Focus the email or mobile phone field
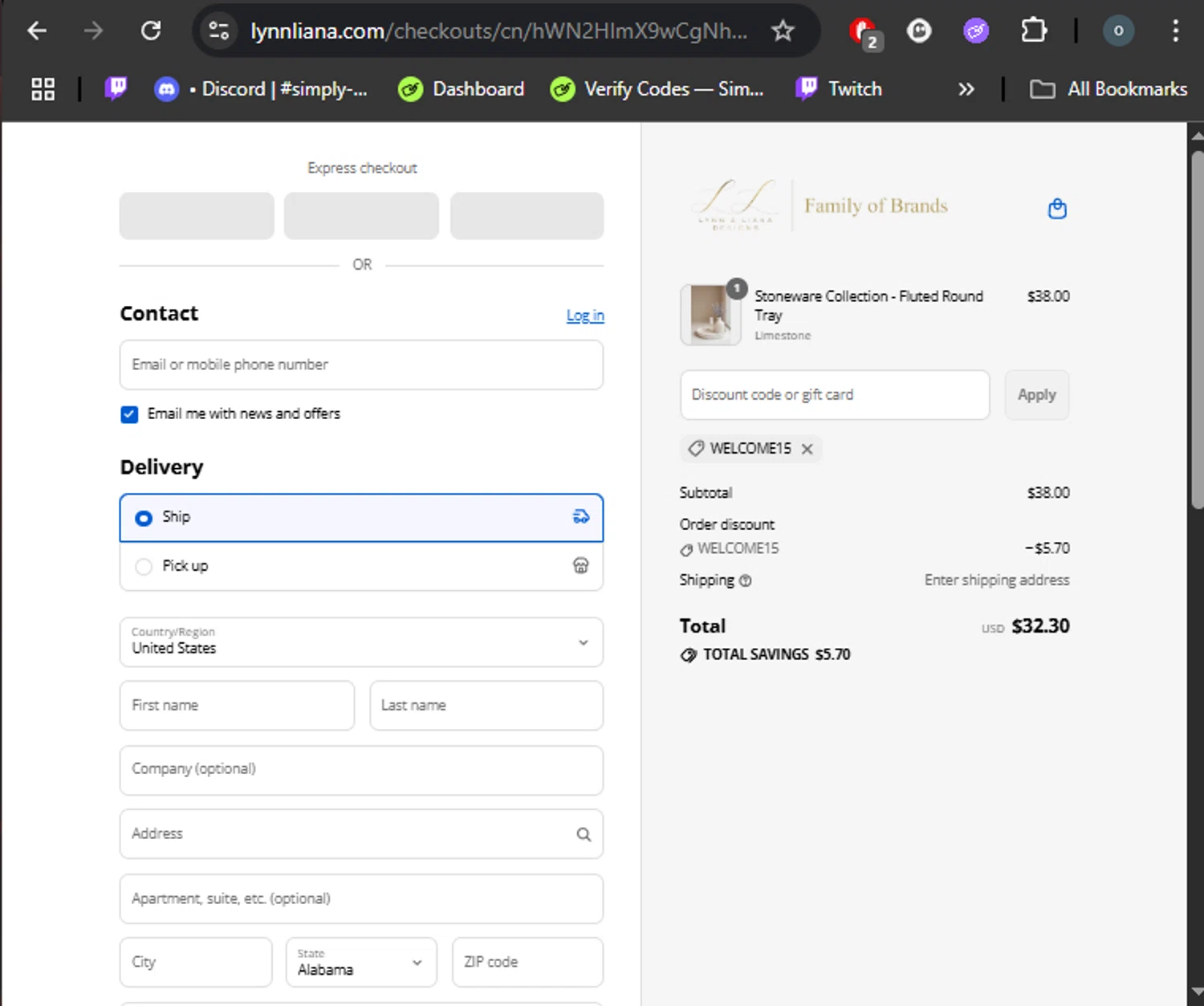1204x1006 pixels. (361, 365)
